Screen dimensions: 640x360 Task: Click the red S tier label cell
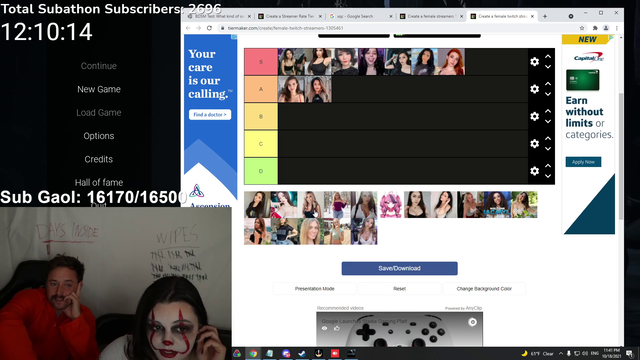261,62
